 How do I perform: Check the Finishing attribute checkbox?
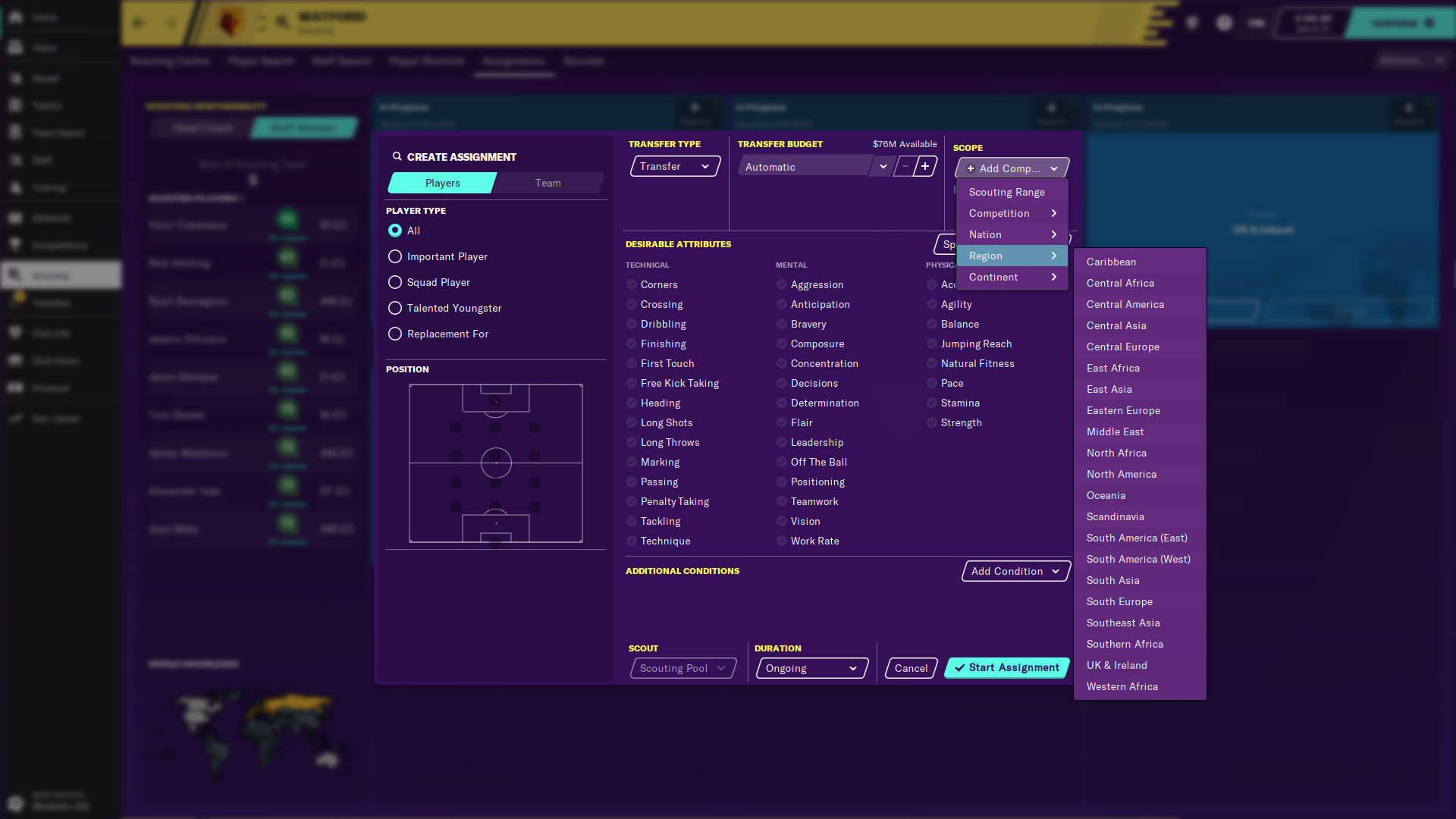pos(631,344)
